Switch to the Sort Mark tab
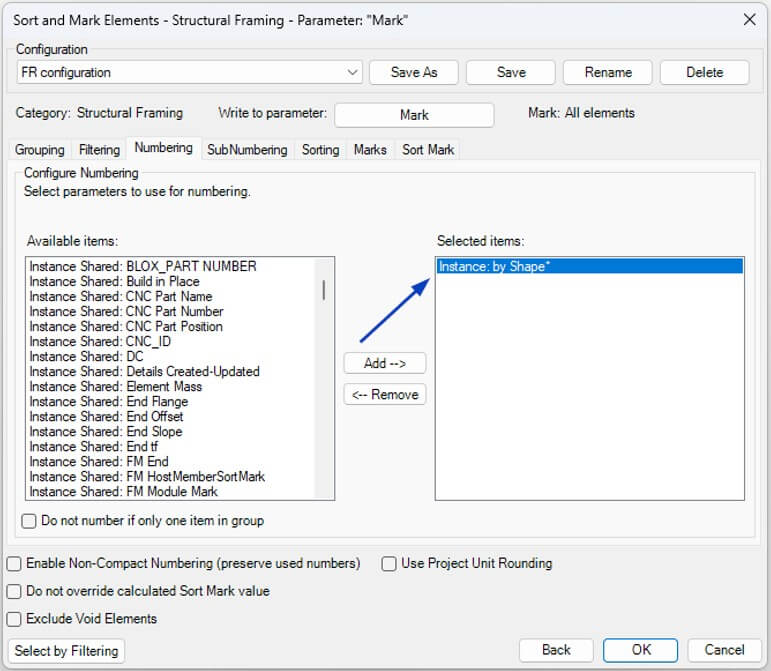Image resolution: width=771 pixels, height=671 pixels. (428, 149)
